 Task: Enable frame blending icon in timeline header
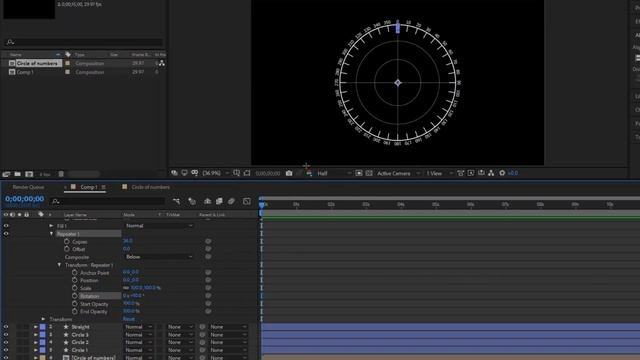219,201
